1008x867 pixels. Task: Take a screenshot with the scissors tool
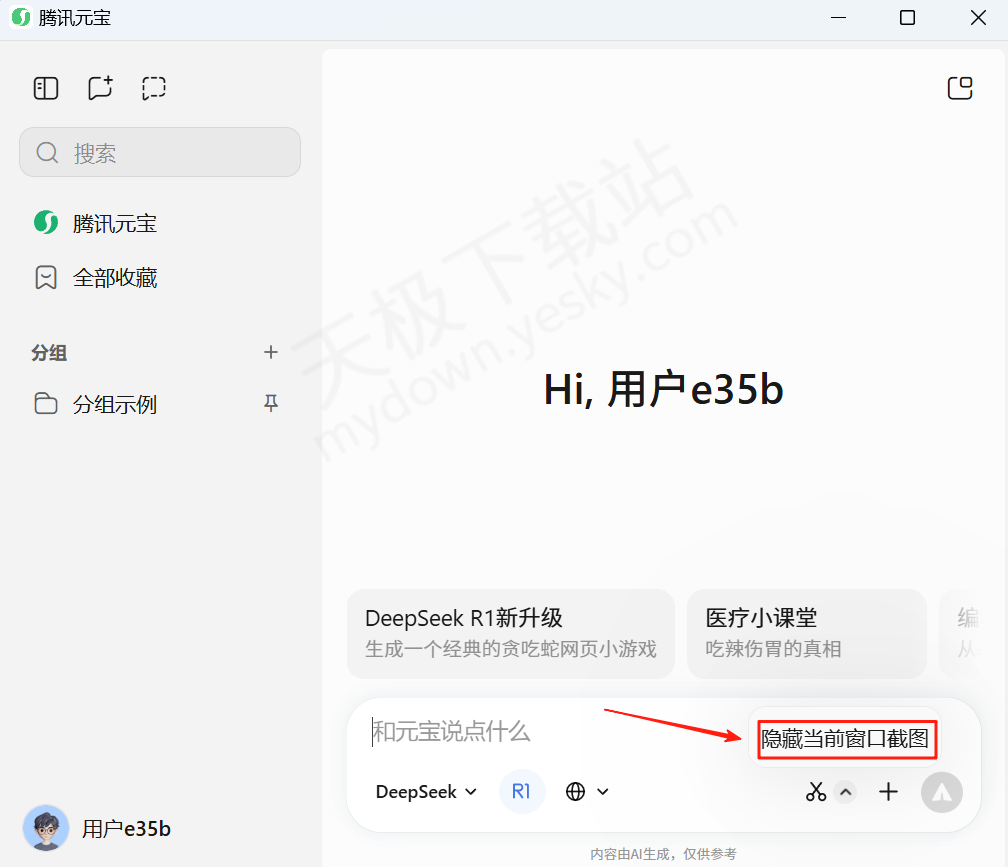click(816, 791)
